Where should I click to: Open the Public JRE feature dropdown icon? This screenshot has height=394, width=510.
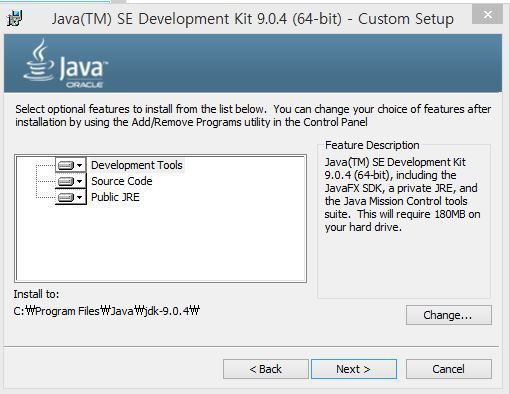(70, 197)
